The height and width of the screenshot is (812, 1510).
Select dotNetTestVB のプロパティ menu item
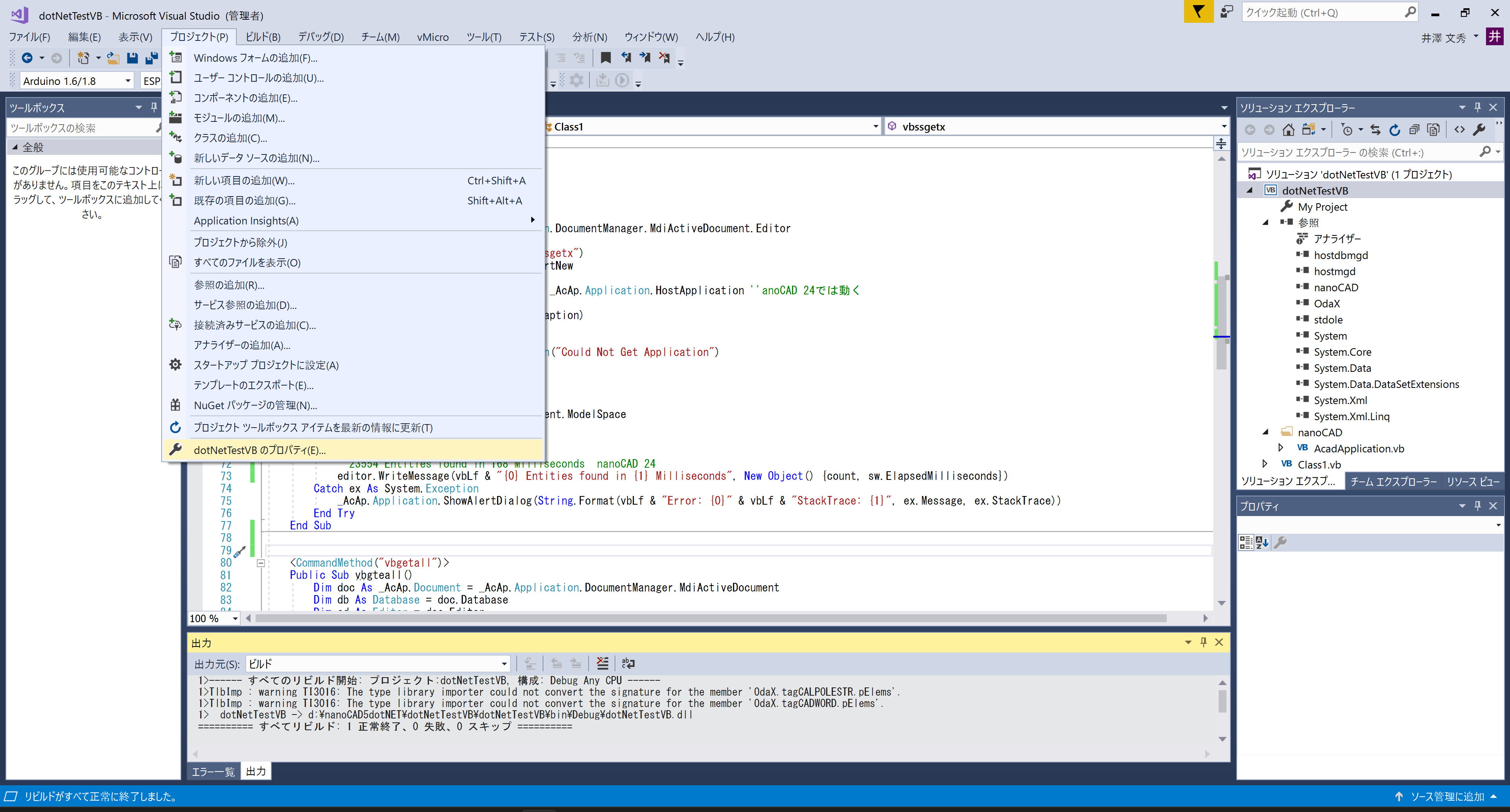pyautogui.click(x=354, y=450)
